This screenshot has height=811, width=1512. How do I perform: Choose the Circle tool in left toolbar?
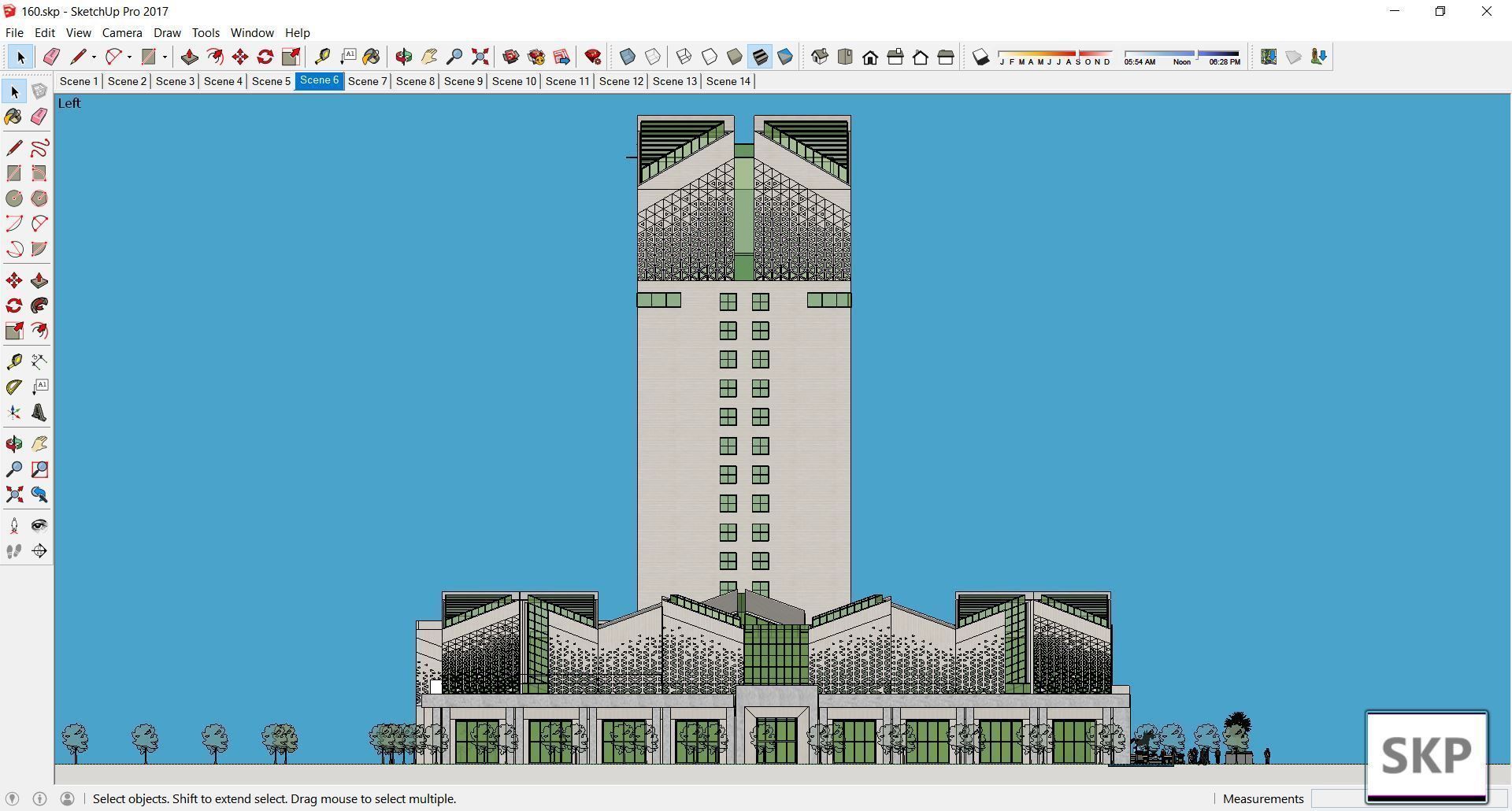pos(14,198)
